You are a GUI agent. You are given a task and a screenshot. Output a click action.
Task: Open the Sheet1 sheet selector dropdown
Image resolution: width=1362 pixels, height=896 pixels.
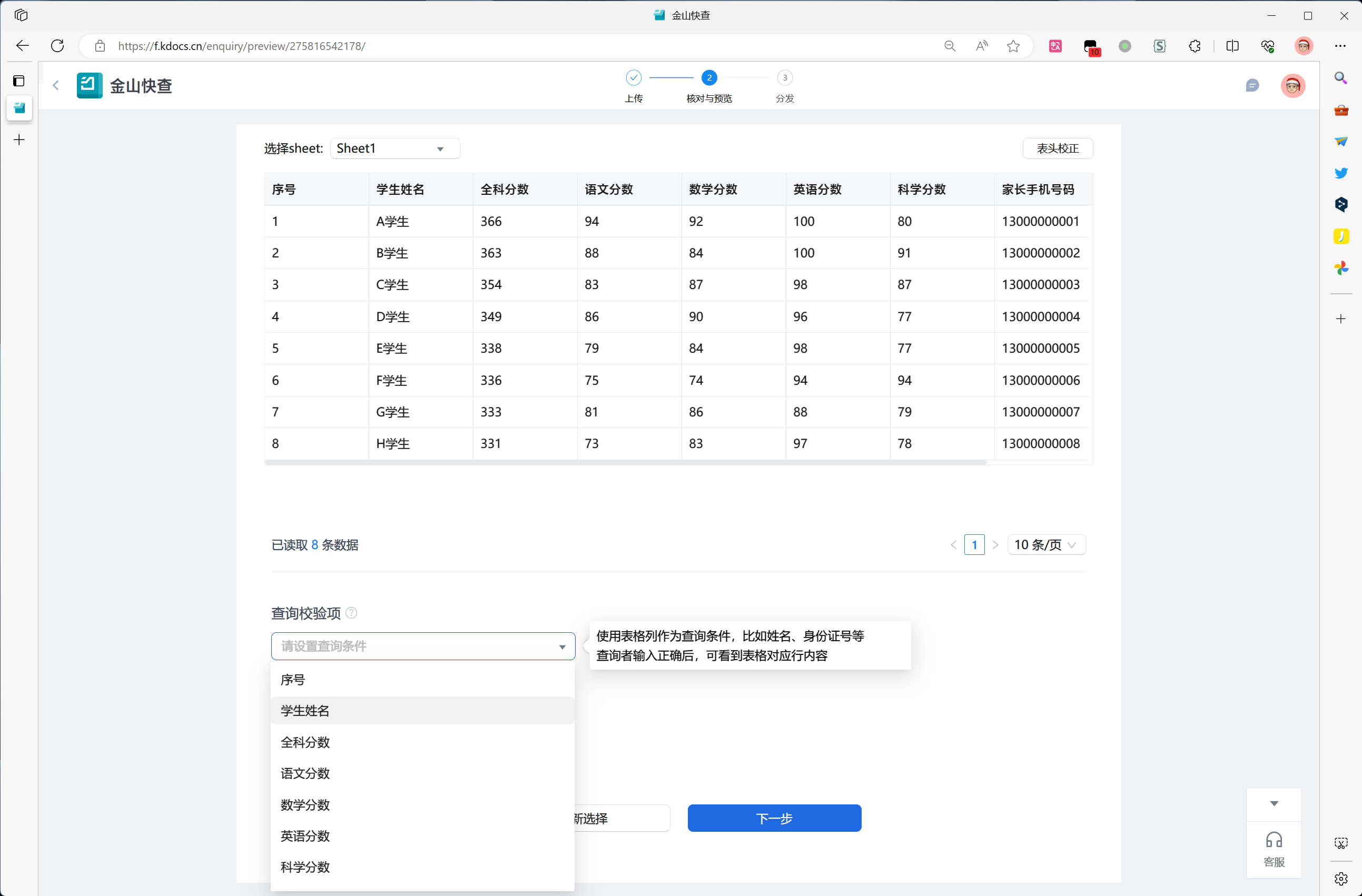(x=394, y=149)
